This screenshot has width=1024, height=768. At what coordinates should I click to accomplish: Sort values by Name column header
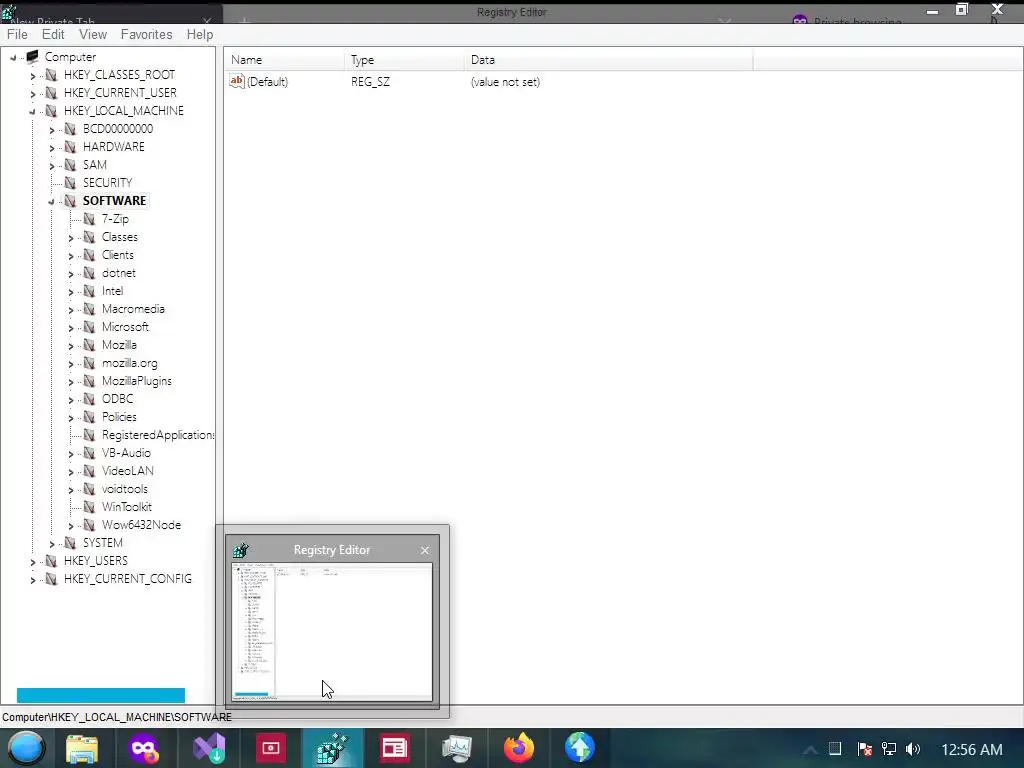[284, 59]
